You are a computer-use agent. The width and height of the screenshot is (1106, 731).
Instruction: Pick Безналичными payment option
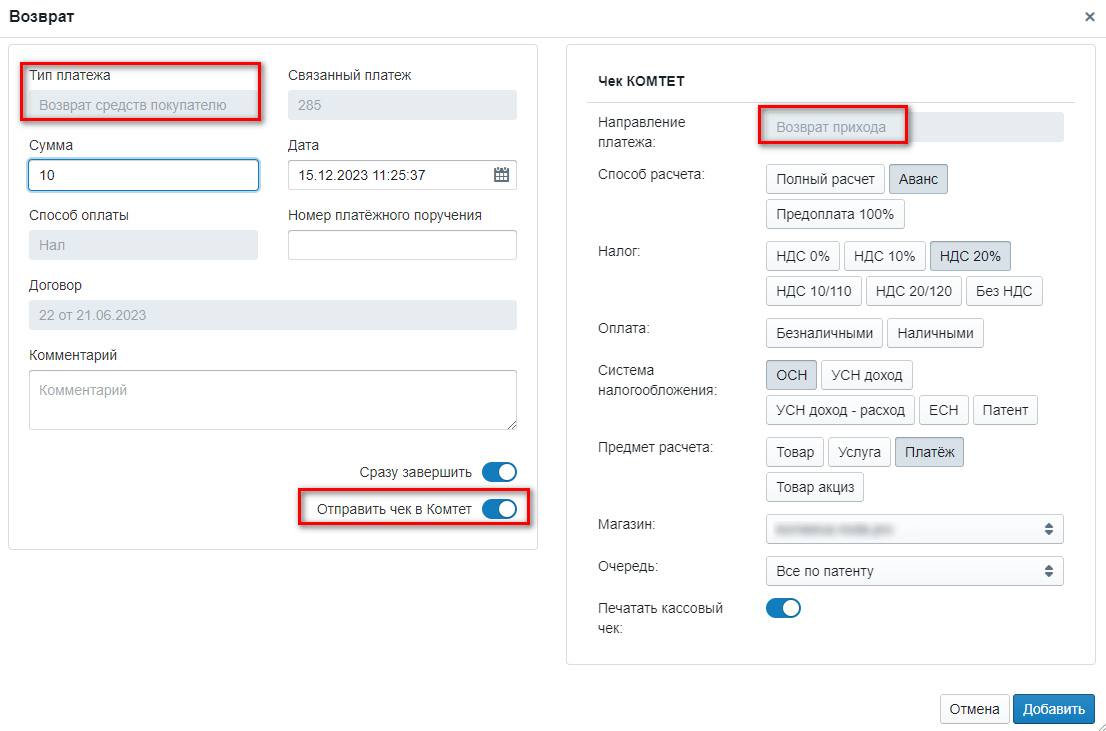pyautogui.click(x=825, y=333)
